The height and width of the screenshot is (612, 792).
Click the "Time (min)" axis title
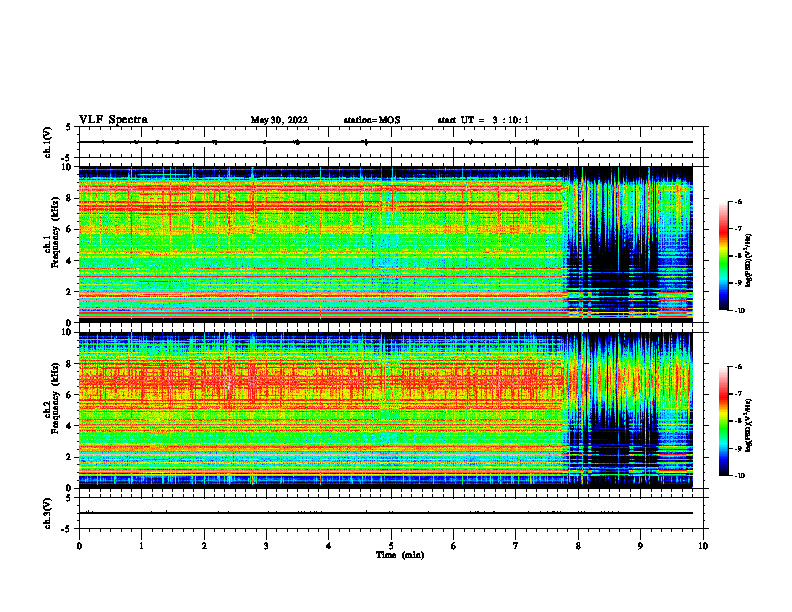point(400,555)
